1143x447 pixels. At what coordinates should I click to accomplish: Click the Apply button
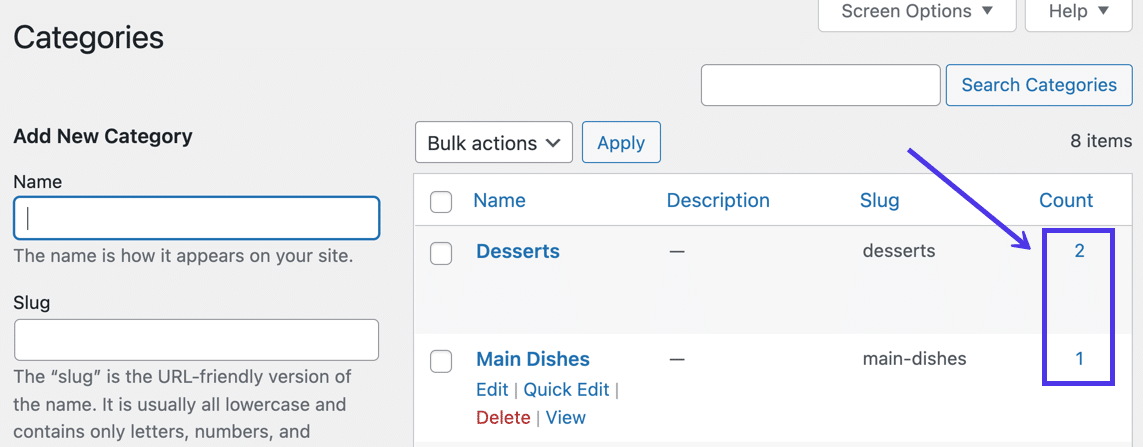click(621, 143)
